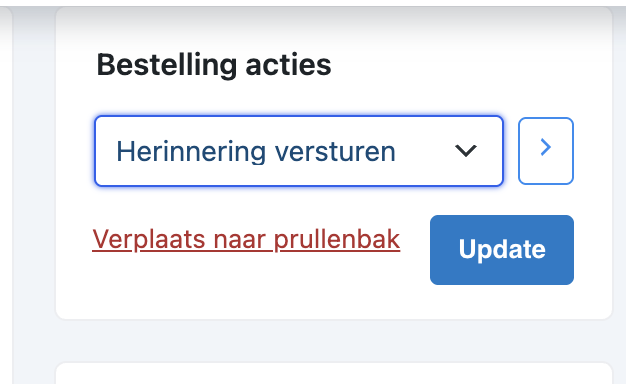Move order via Verplaats naar prullenbak link
The width and height of the screenshot is (626, 384).
(x=246, y=240)
